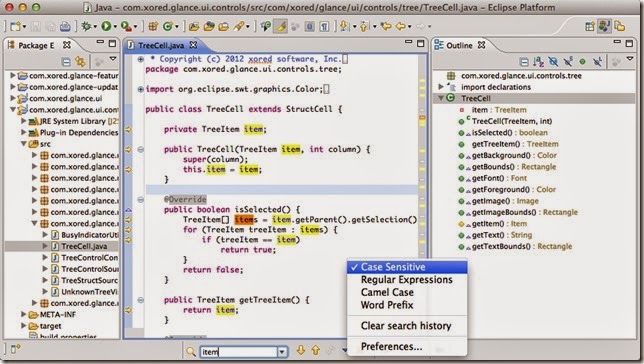Image resolution: width=644 pixels, height=364 pixels.
Task: Click the New wizard toolbar icon
Action: tap(15, 27)
